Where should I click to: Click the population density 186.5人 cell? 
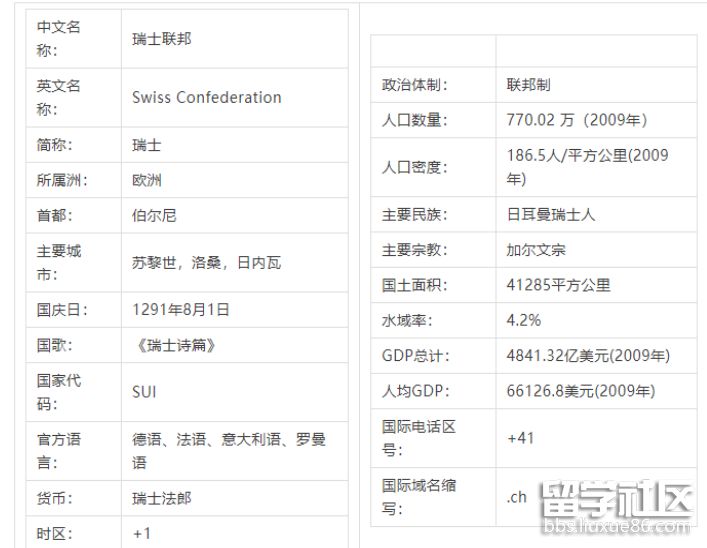[587, 167]
